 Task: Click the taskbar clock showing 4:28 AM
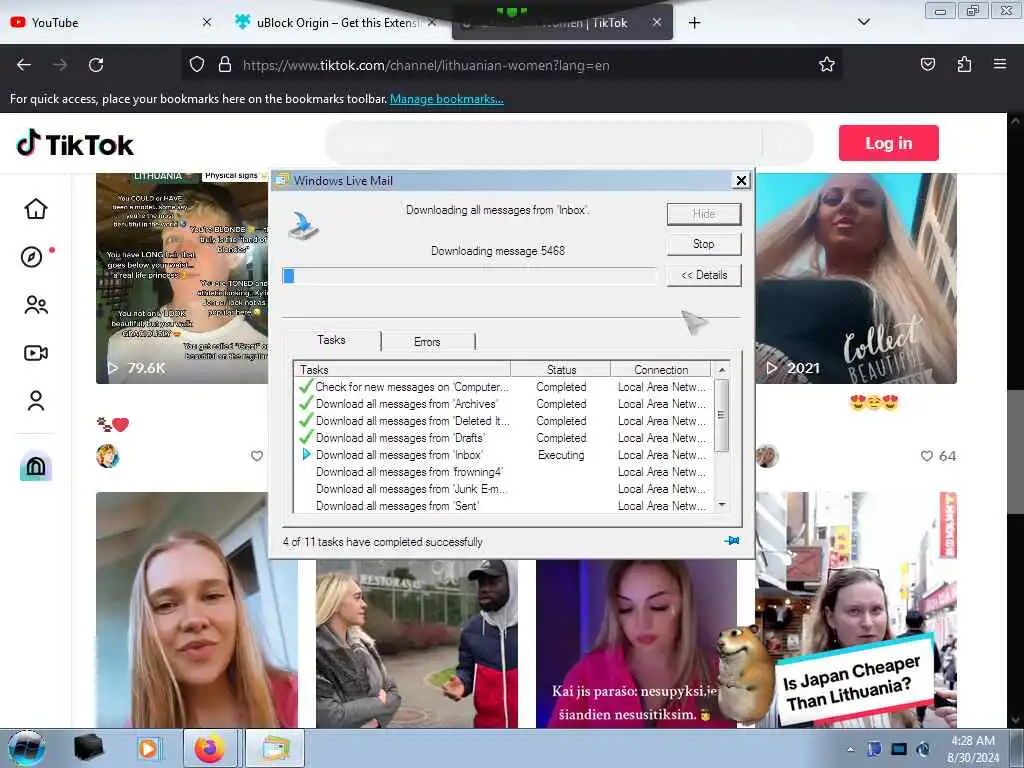(972, 749)
